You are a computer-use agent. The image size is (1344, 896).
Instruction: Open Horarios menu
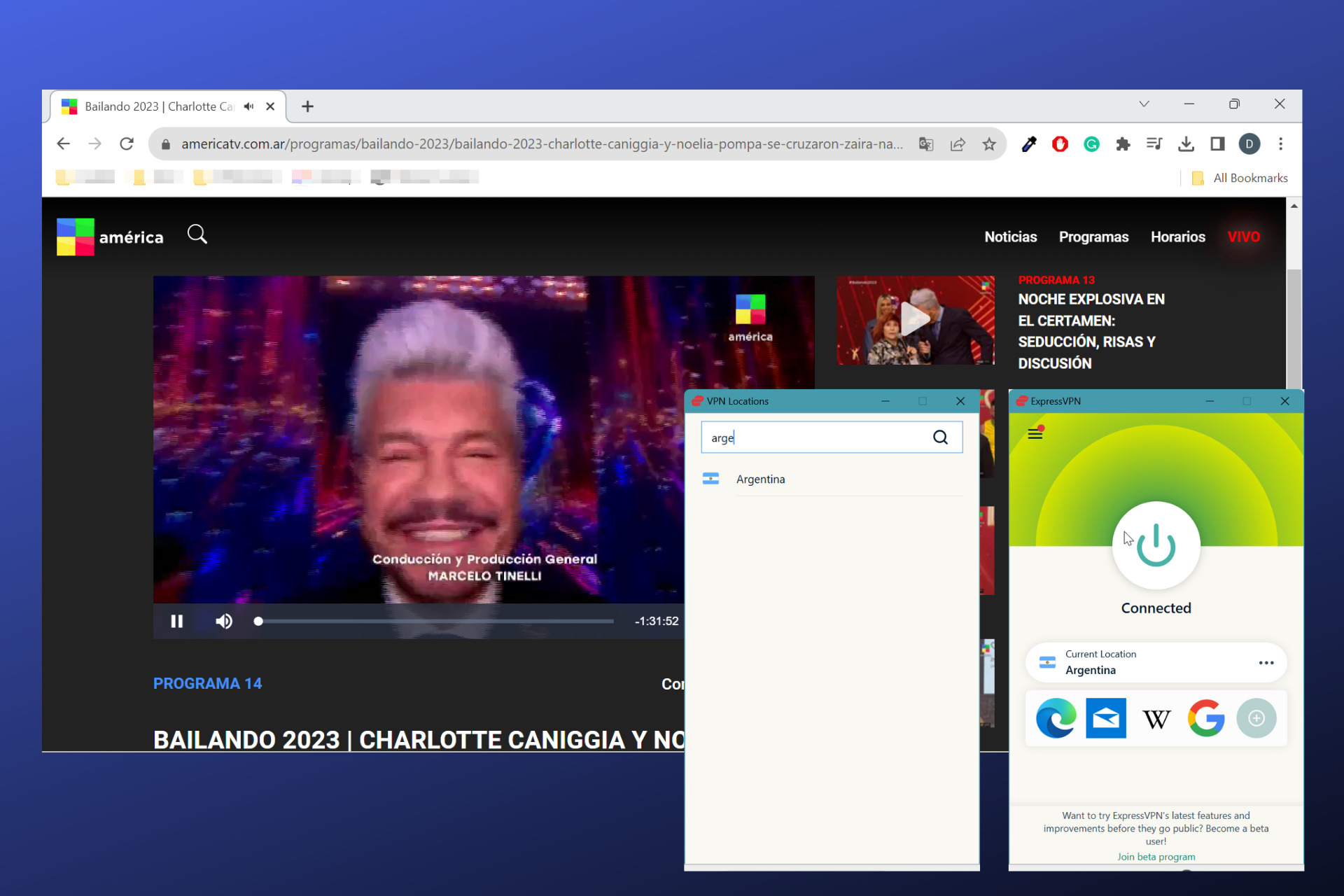[x=1177, y=237]
